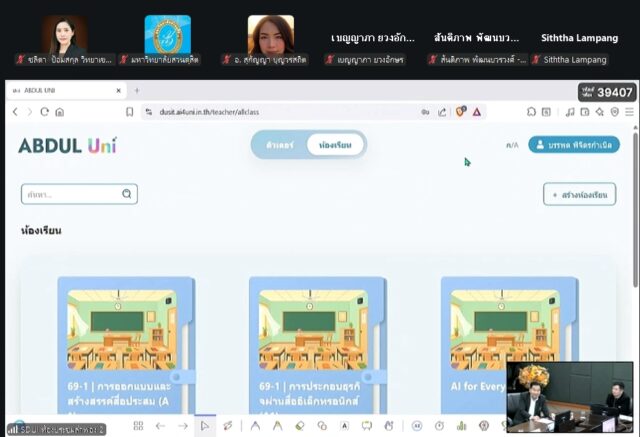Click the star-shaped Leo AI icon
Image resolution: width=640 pixels, height=437 pixels.
pos(600,112)
